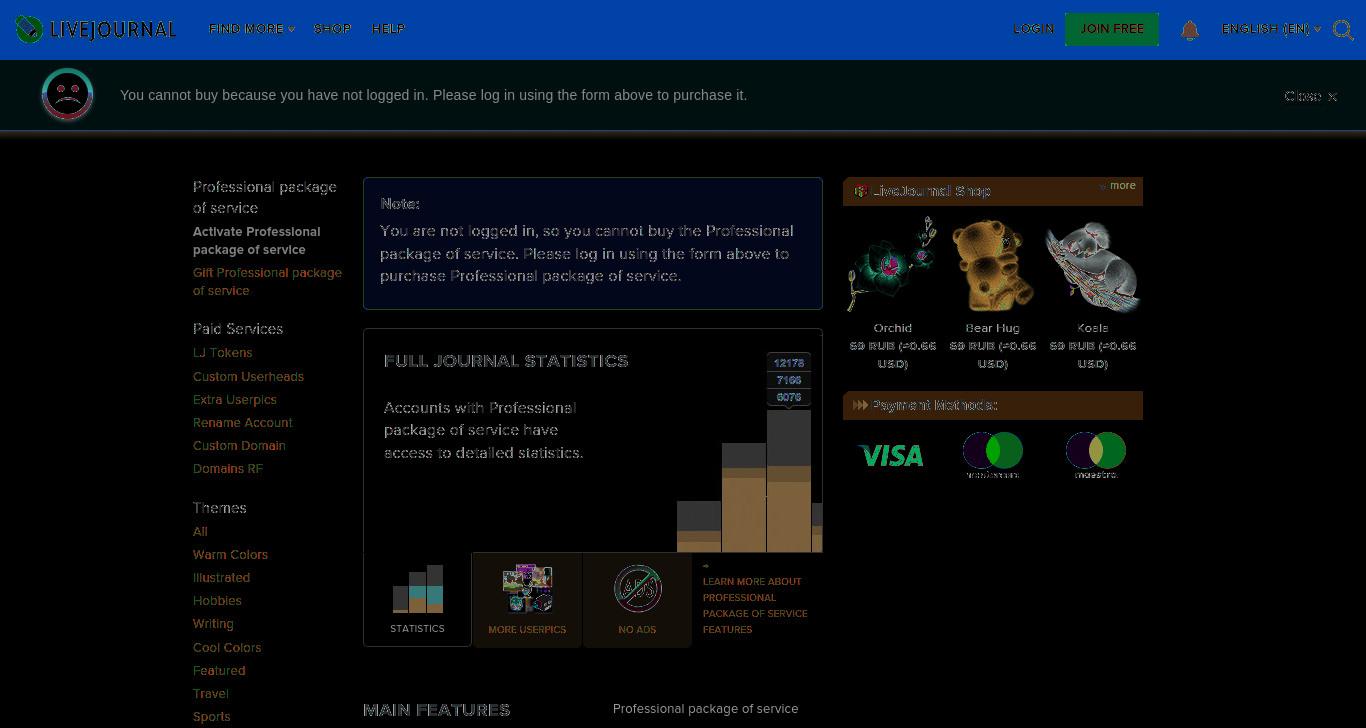Switch to the Statistics feature tab
The image size is (1366, 728).
pos(417,599)
